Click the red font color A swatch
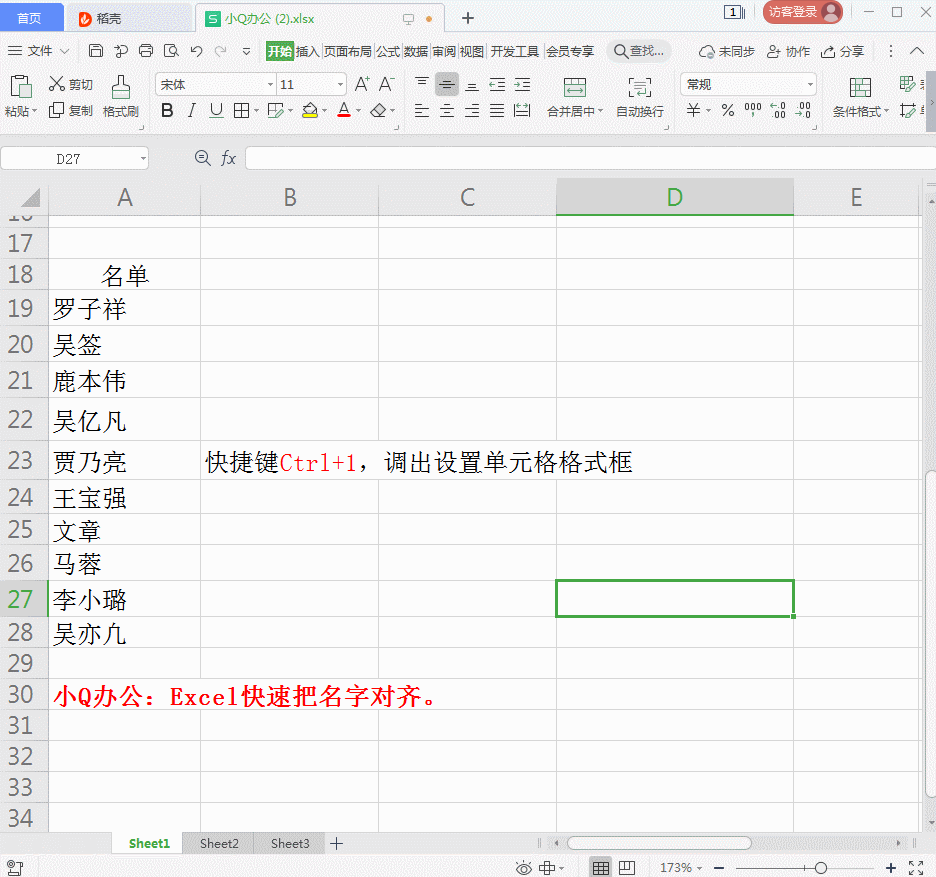This screenshot has height=877, width=936. 344,110
